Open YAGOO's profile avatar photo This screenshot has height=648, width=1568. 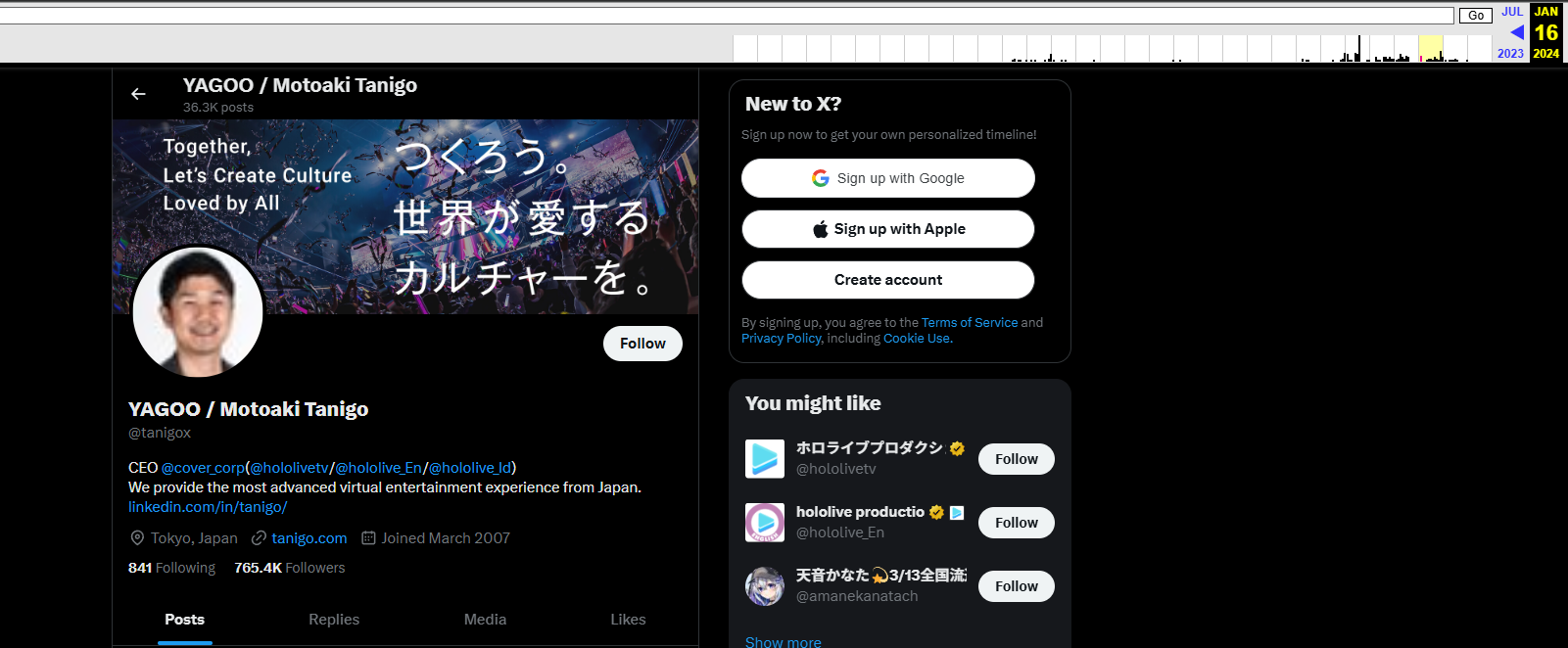[198, 311]
